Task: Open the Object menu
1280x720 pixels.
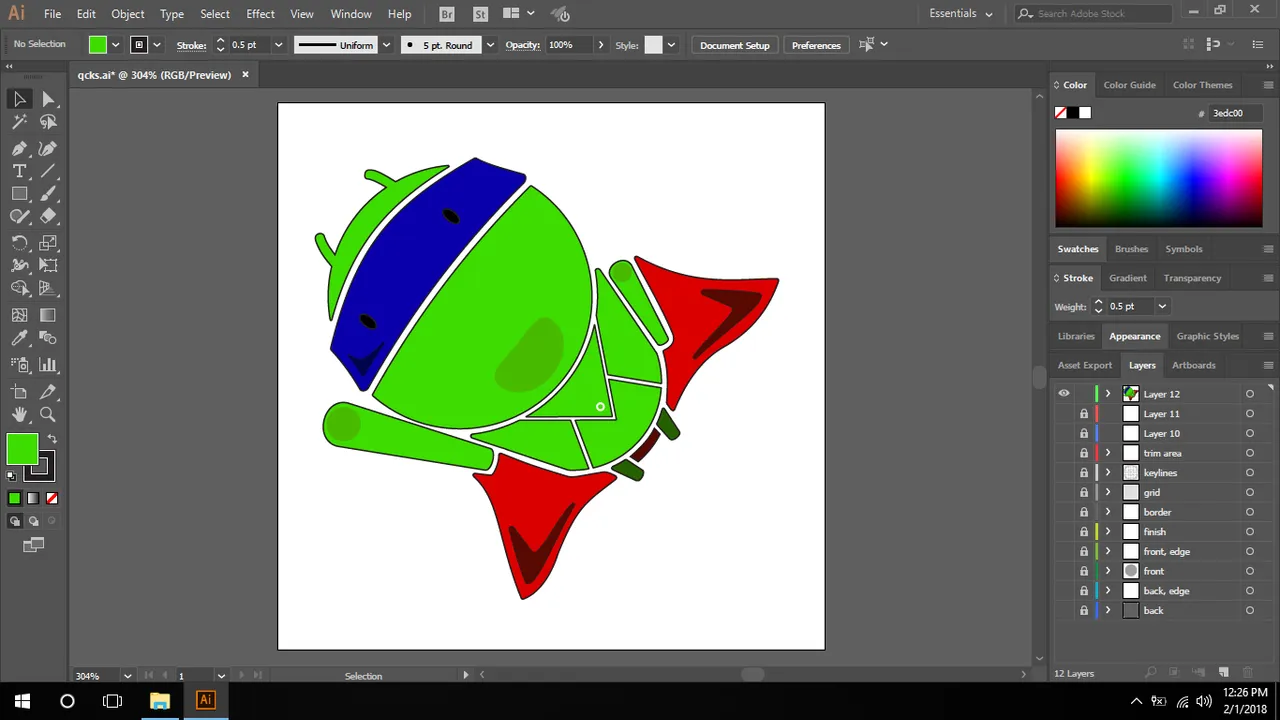Action: point(127,14)
